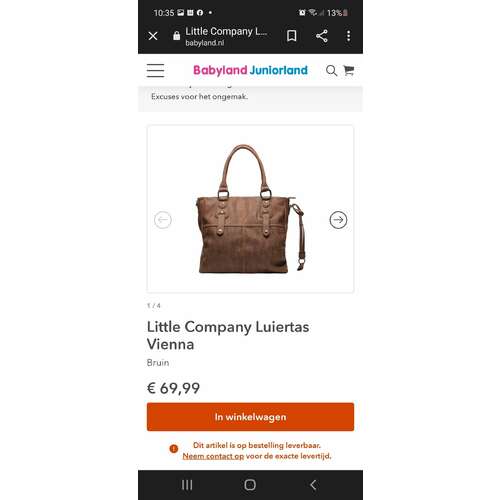Go to Babyland Juniorland home logo
Image resolution: width=500 pixels, height=500 pixels.
tap(250, 70)
